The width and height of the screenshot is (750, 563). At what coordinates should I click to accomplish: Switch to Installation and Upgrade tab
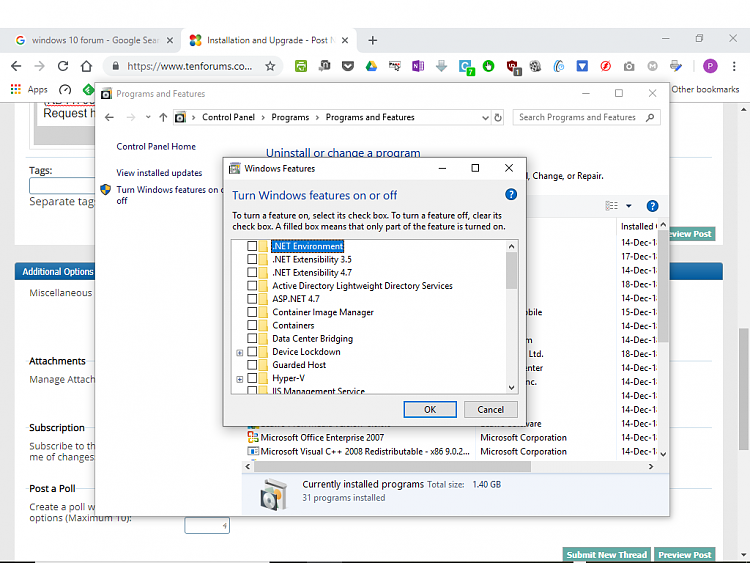(x=268, y=40)
